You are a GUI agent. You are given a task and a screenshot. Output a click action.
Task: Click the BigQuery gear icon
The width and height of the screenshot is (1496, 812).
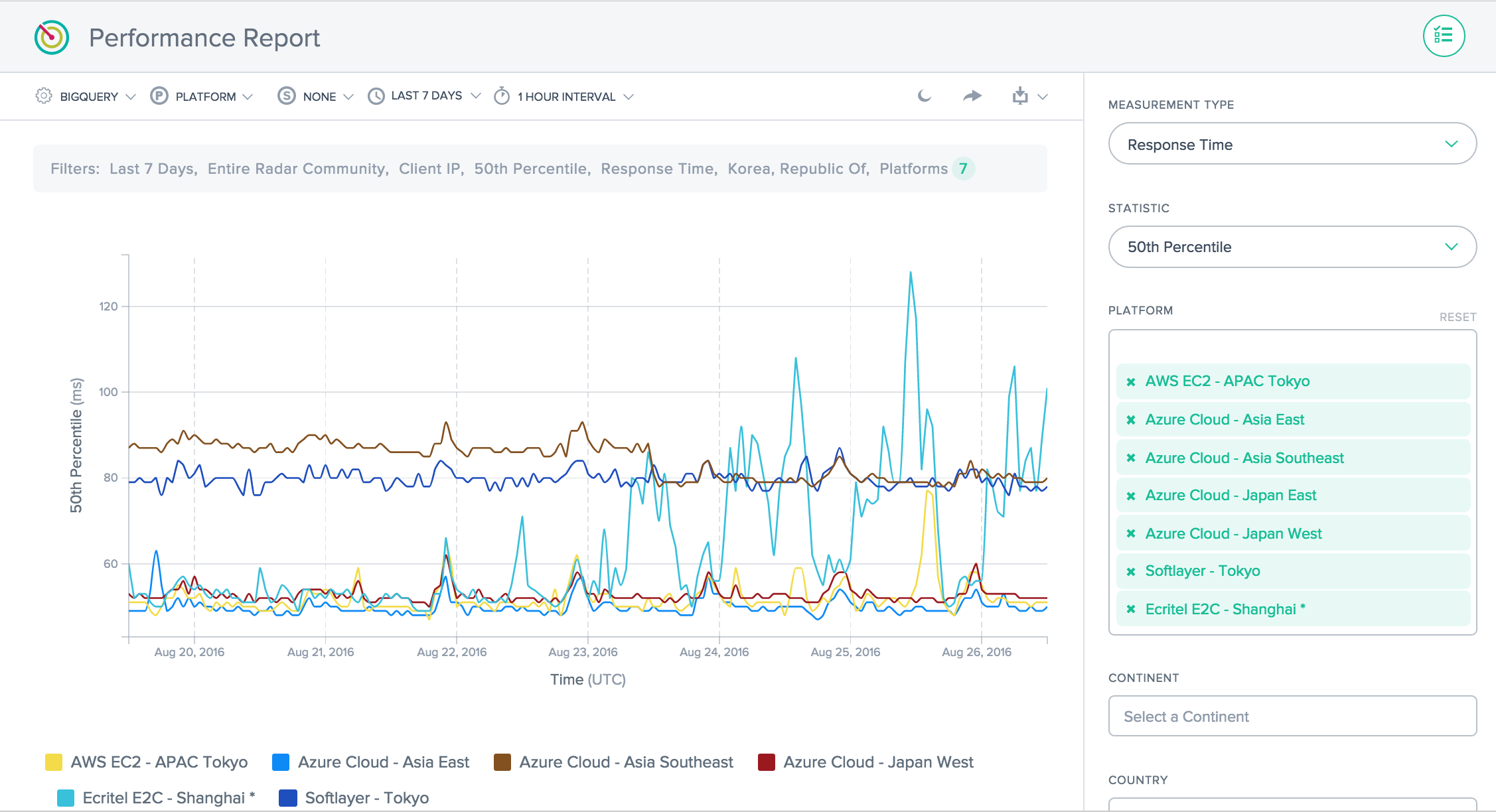click(43, 96)
